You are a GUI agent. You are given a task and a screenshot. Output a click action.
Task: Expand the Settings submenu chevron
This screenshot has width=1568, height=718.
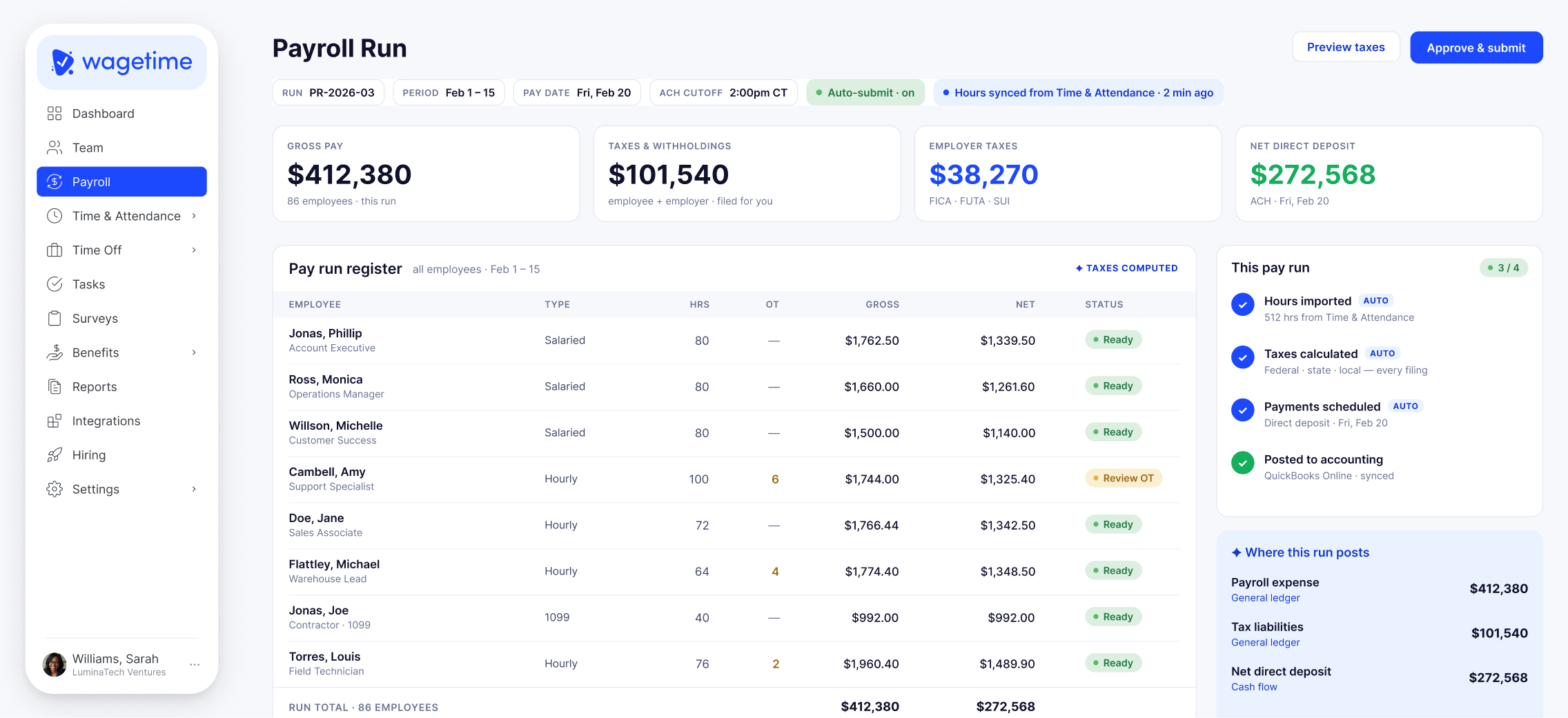194,489
